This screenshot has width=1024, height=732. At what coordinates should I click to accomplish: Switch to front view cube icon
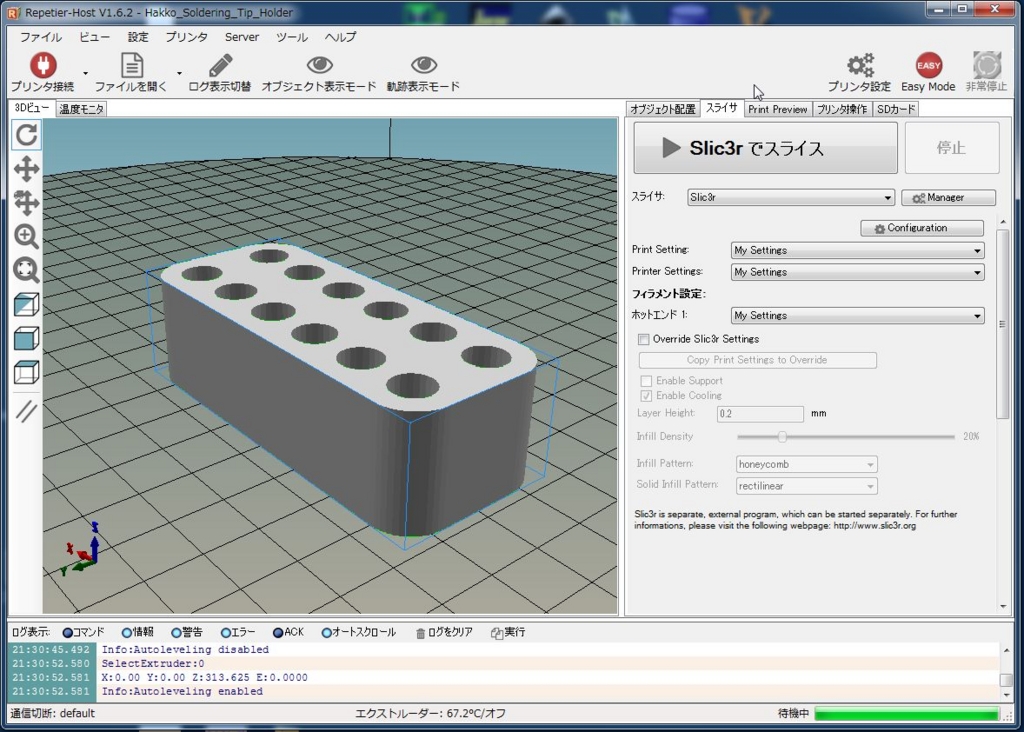coord(26,338)
